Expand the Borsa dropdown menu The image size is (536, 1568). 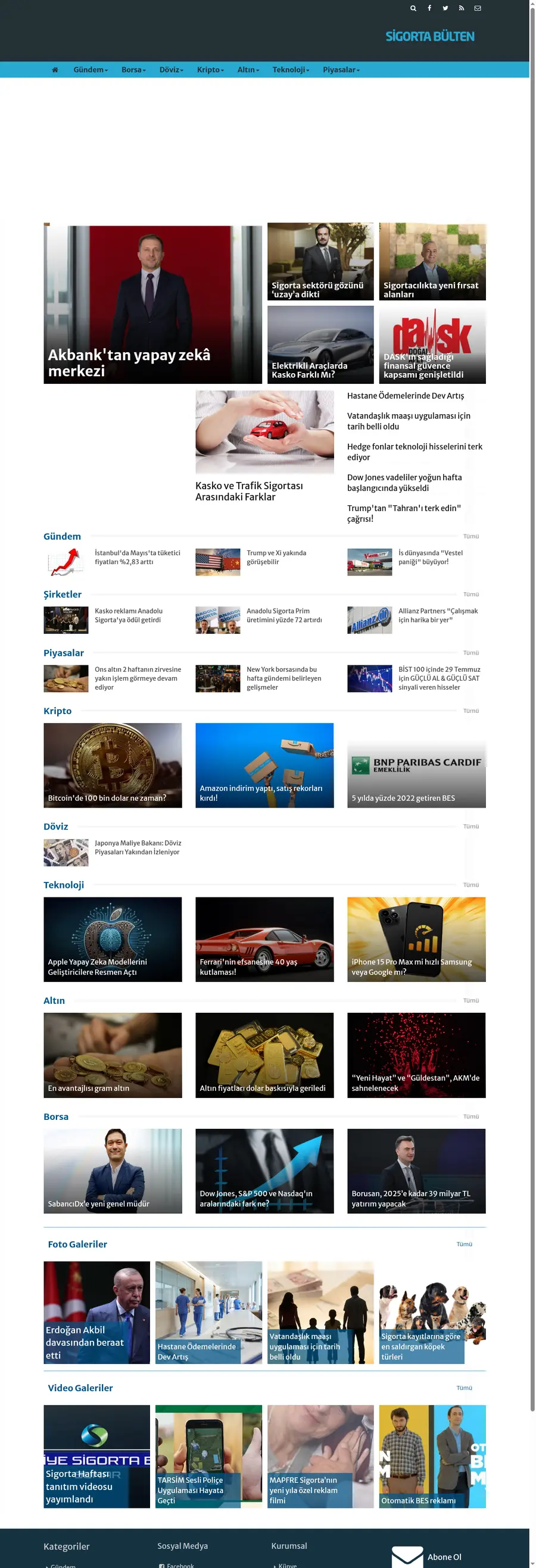click(x=133, y=70)
